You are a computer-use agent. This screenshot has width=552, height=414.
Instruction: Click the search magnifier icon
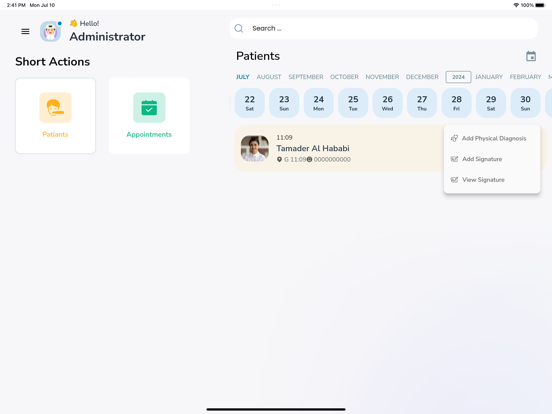[x=239, y=29]
